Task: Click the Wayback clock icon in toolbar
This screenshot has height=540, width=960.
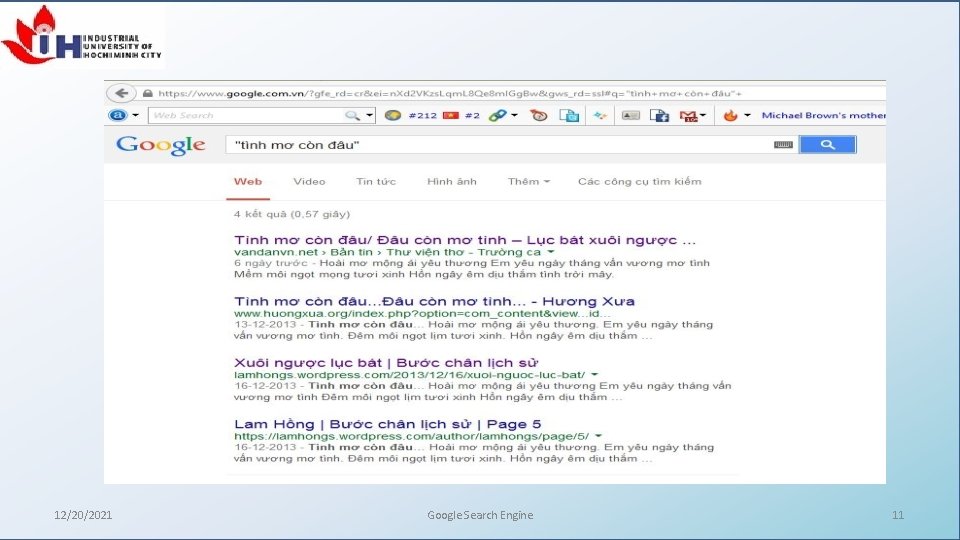Action: click(x=539, y=115)
